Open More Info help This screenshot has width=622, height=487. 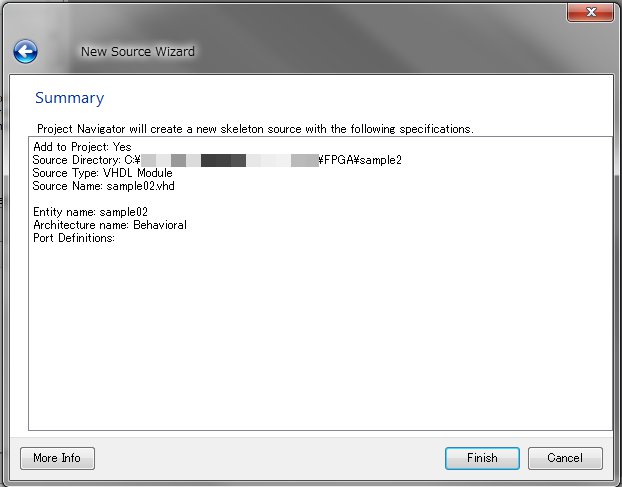click(57, 458)
